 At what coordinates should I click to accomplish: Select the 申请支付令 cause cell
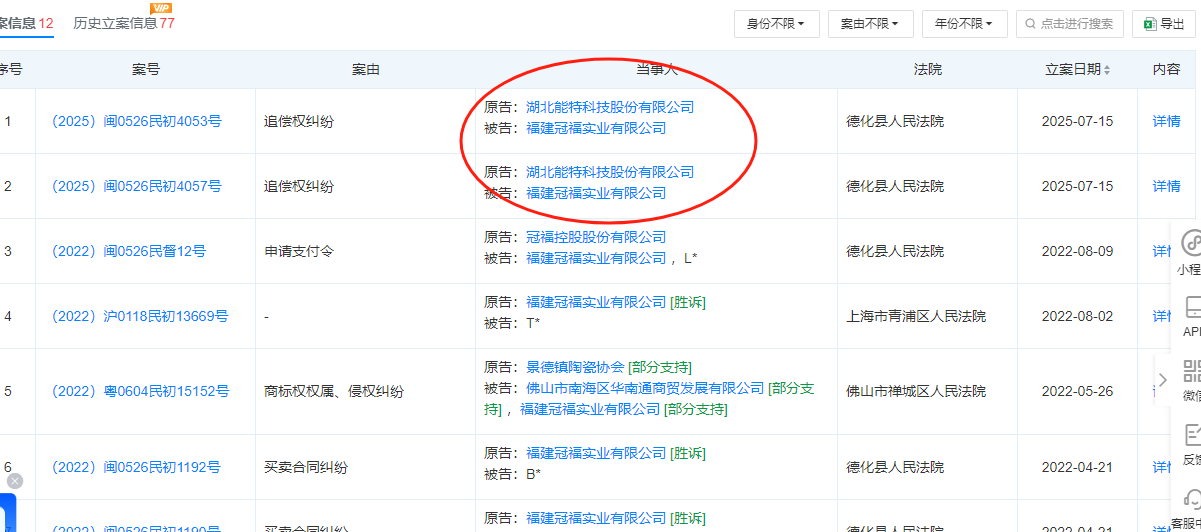(299, 252)
